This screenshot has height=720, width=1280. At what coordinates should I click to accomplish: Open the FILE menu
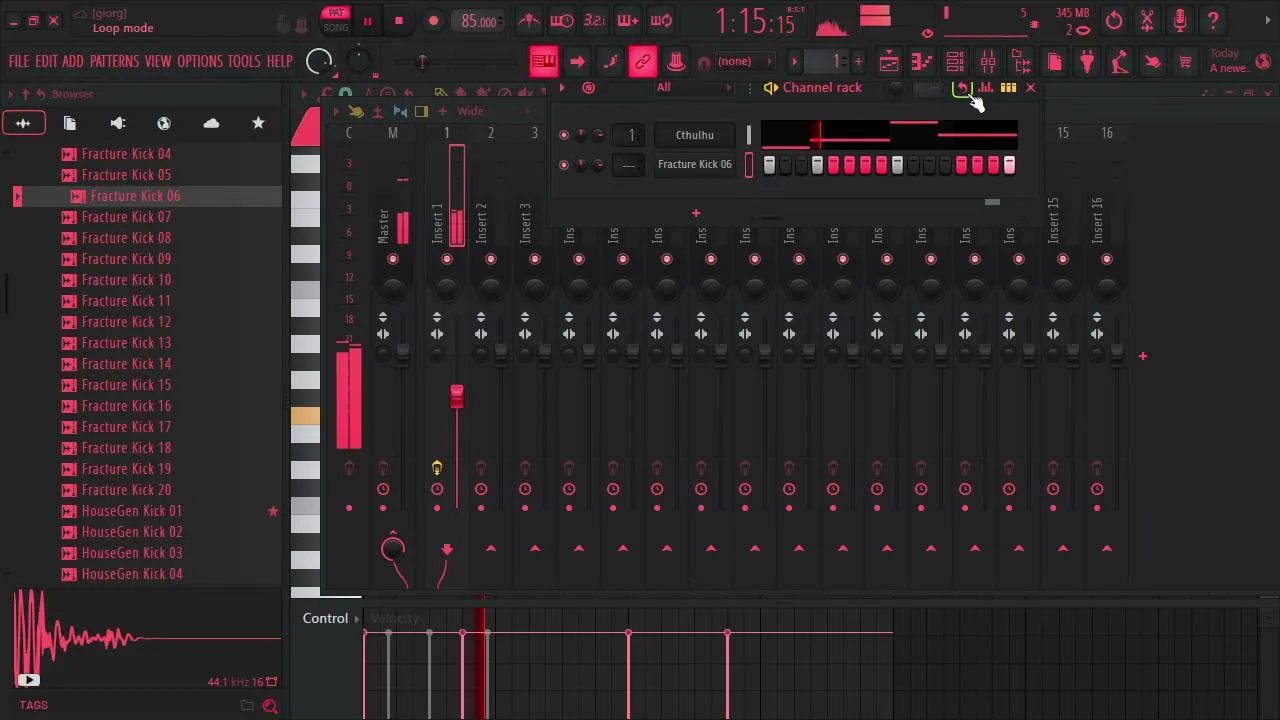point(19,61)
